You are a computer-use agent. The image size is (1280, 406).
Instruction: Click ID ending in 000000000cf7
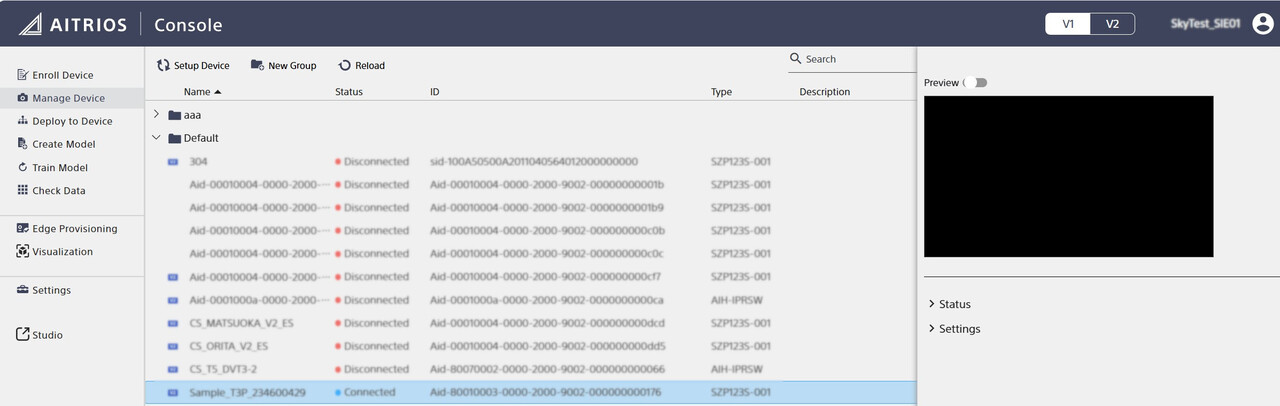point(546,276)
